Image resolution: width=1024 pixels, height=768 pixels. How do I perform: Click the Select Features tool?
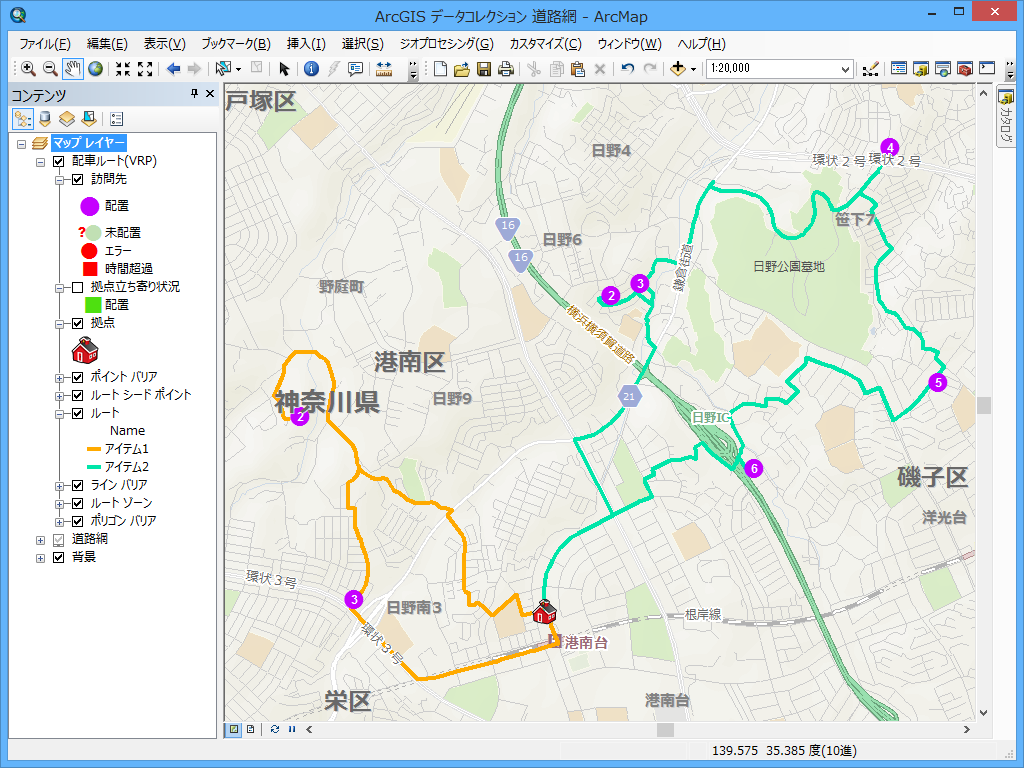coord(224,69)
